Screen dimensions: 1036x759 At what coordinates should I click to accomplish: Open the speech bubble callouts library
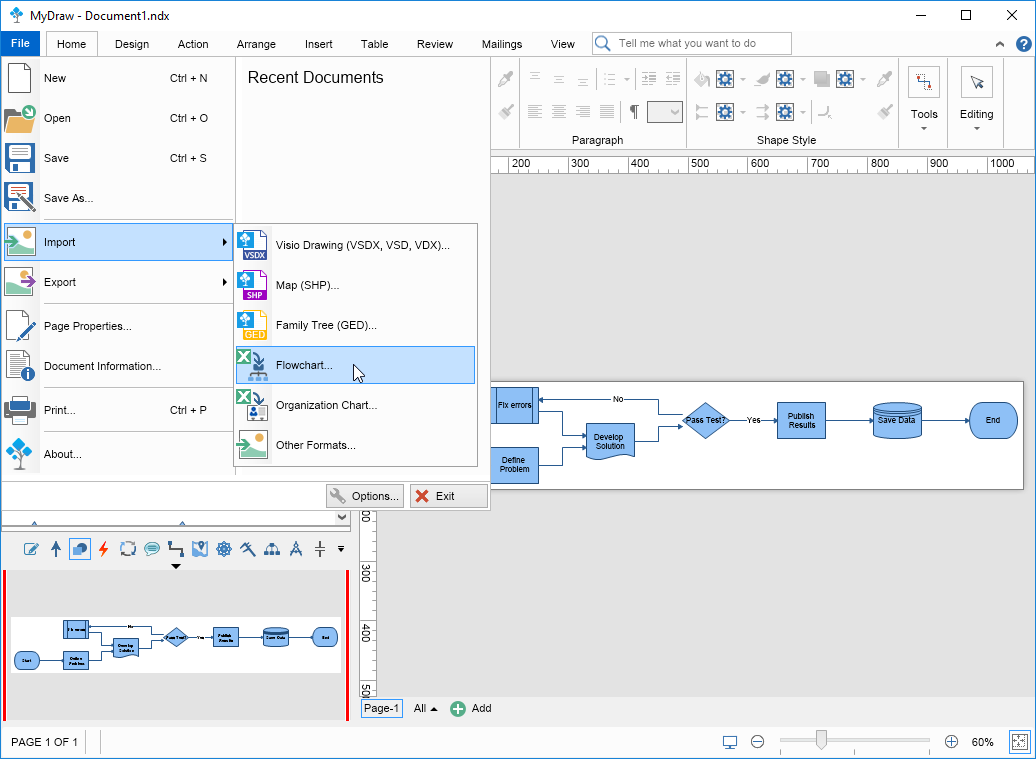click(x=152, y=549)
